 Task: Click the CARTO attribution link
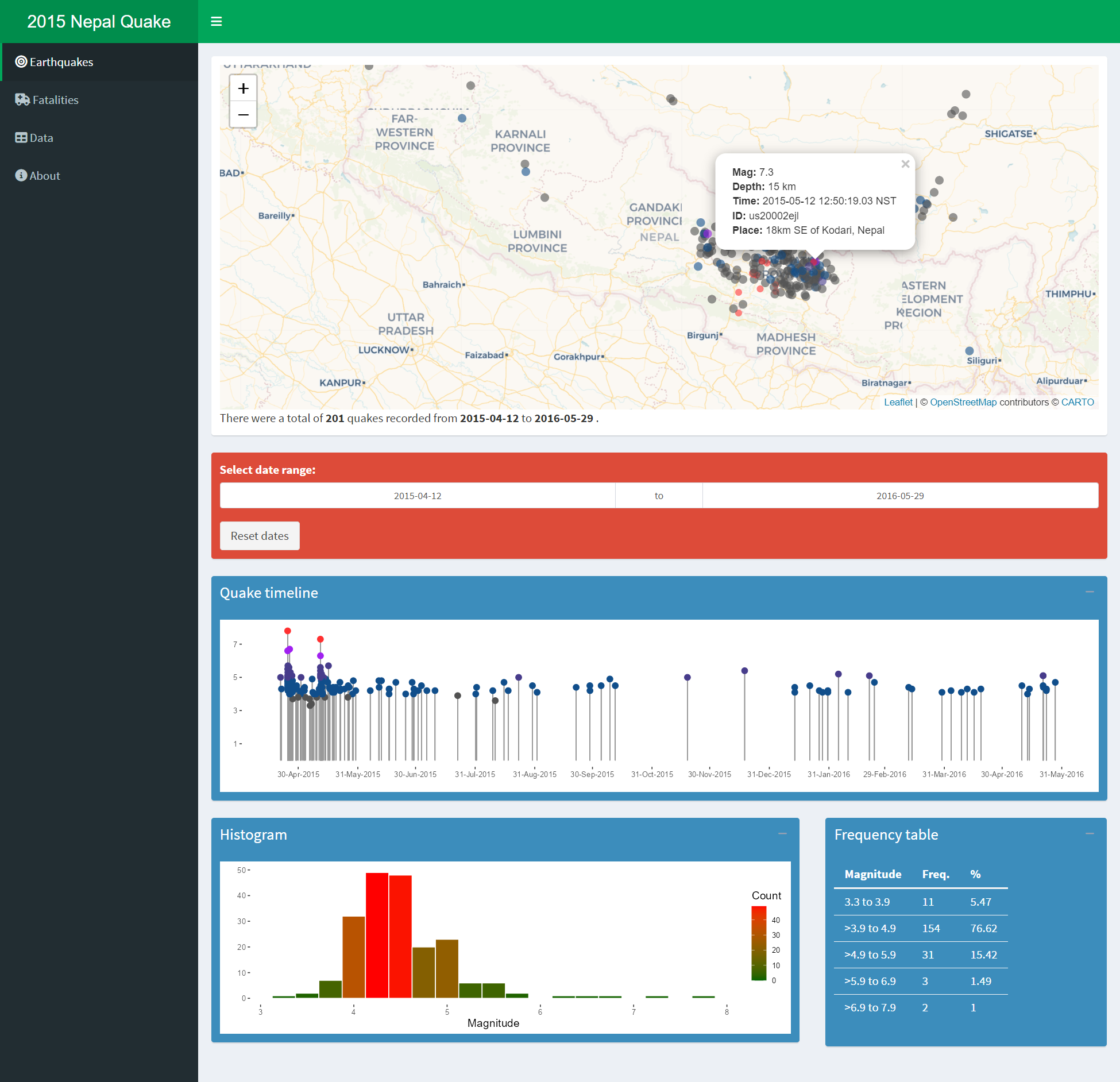pos(1079,402)
